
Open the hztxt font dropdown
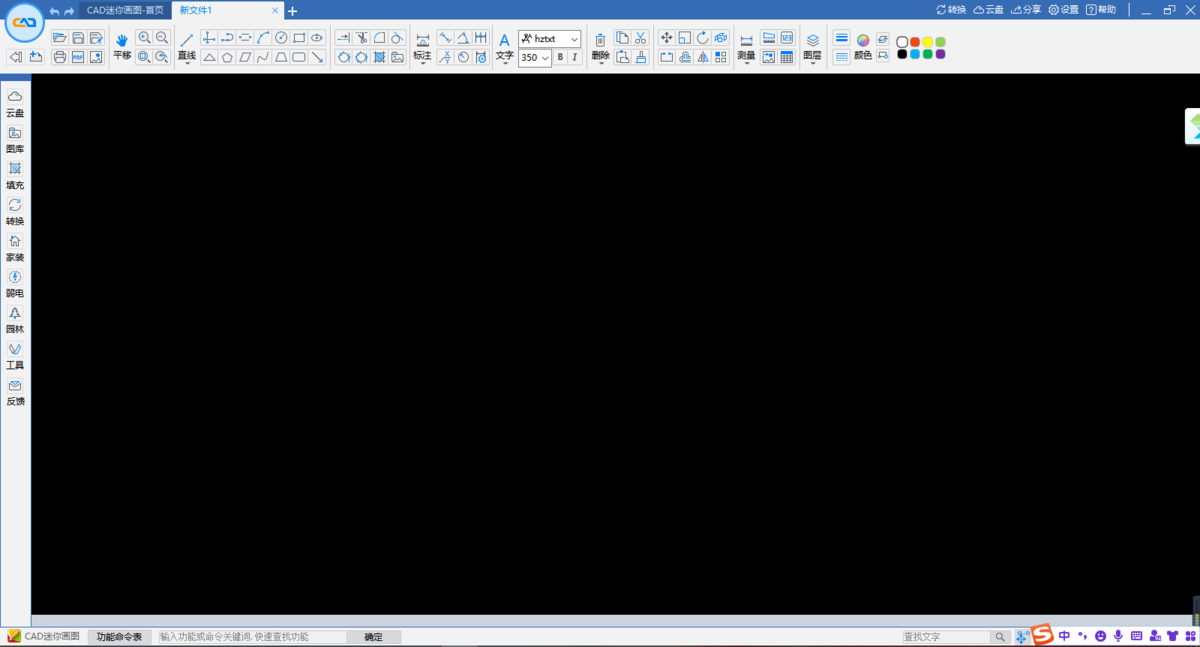pyautogui.click(x=549, y=38)
